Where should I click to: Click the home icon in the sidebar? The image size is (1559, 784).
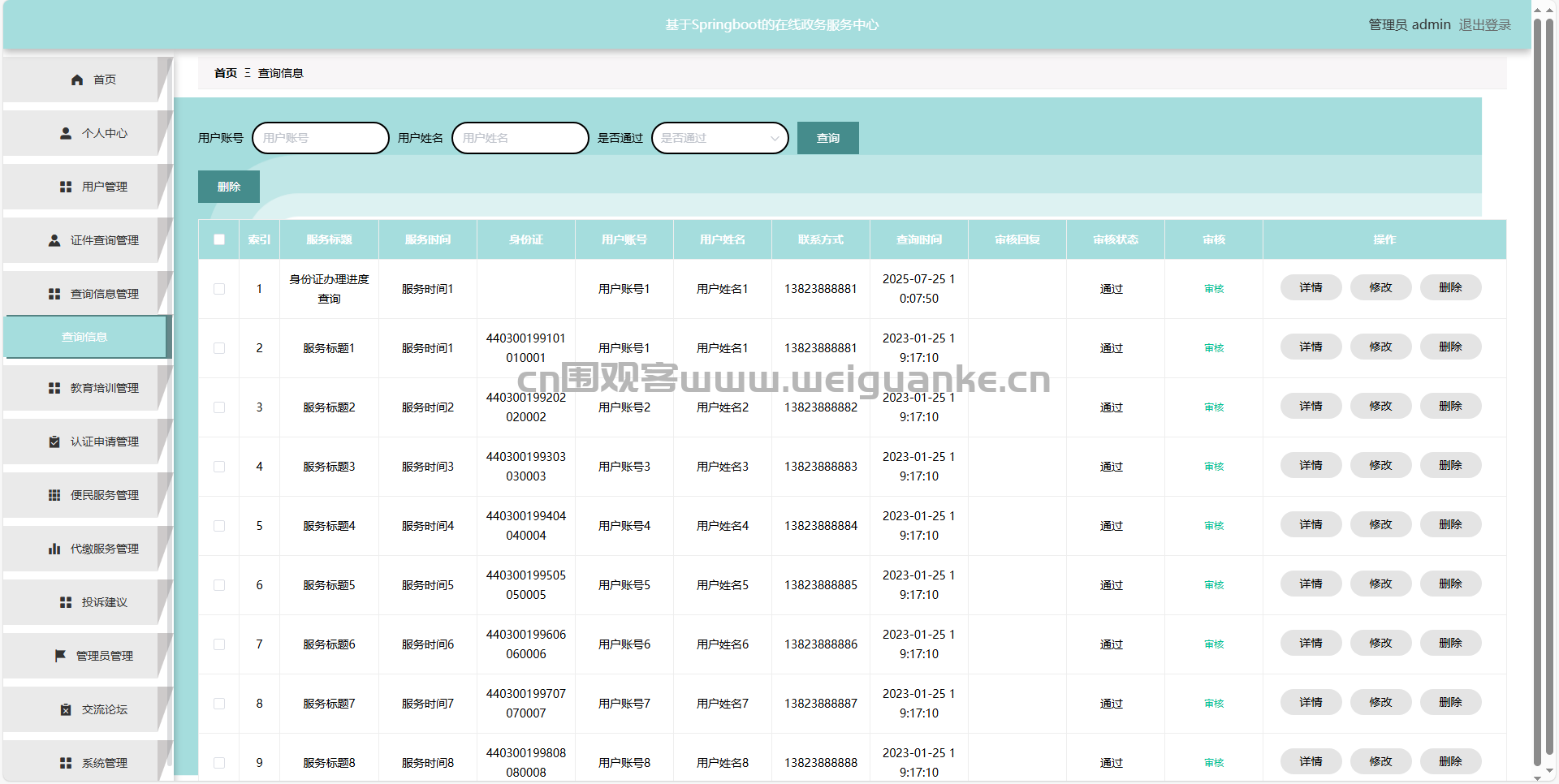77,80
